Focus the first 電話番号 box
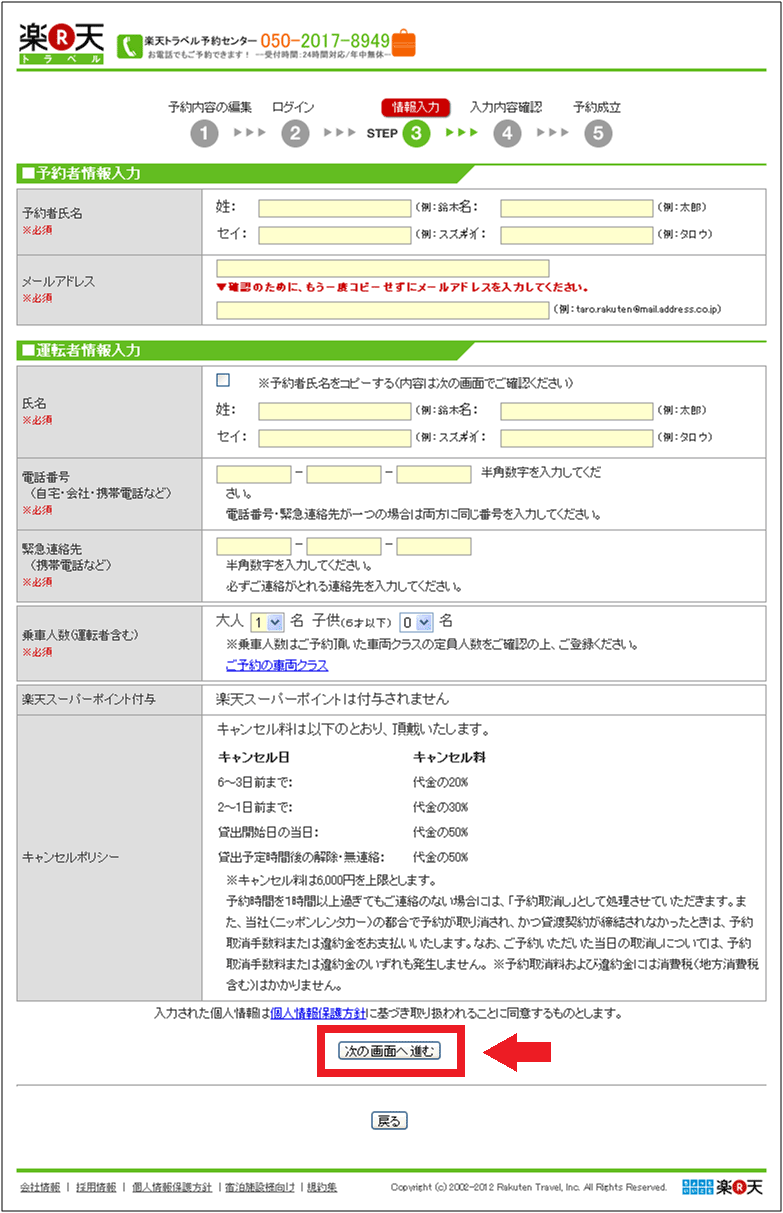783x1213 pixels. click(254, 474)
